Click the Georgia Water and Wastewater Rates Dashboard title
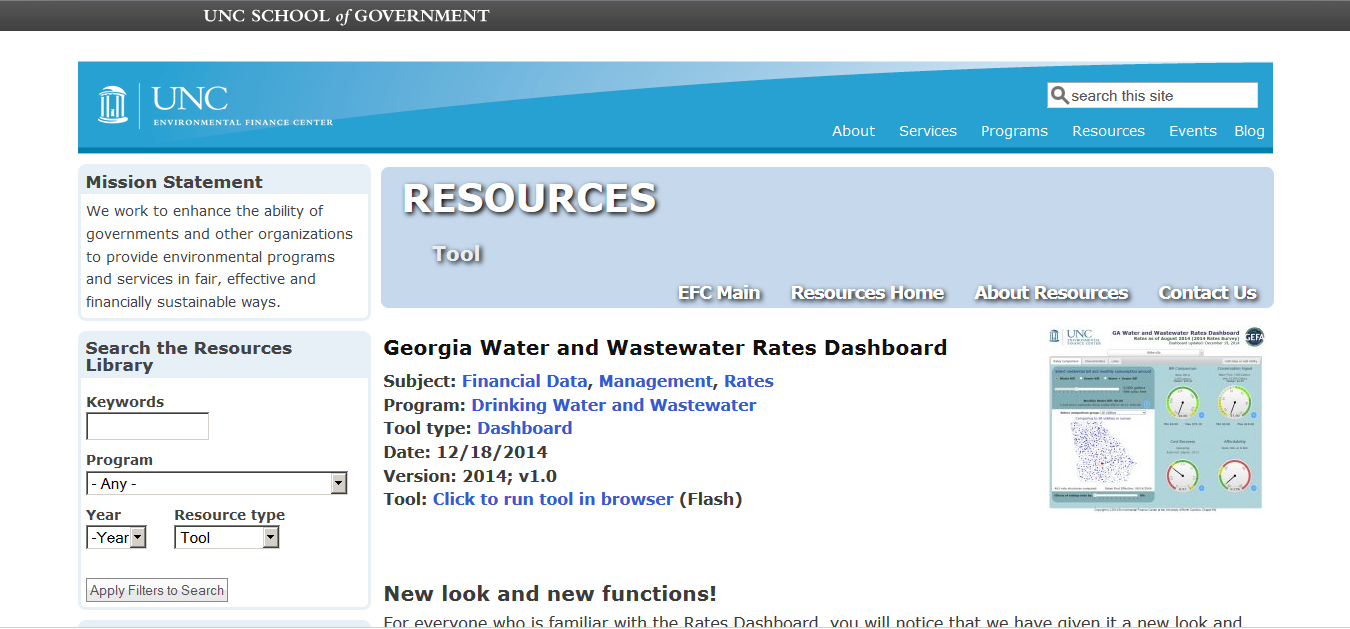The width and height of the screenshot is (1350, 629). coord(665,348)
